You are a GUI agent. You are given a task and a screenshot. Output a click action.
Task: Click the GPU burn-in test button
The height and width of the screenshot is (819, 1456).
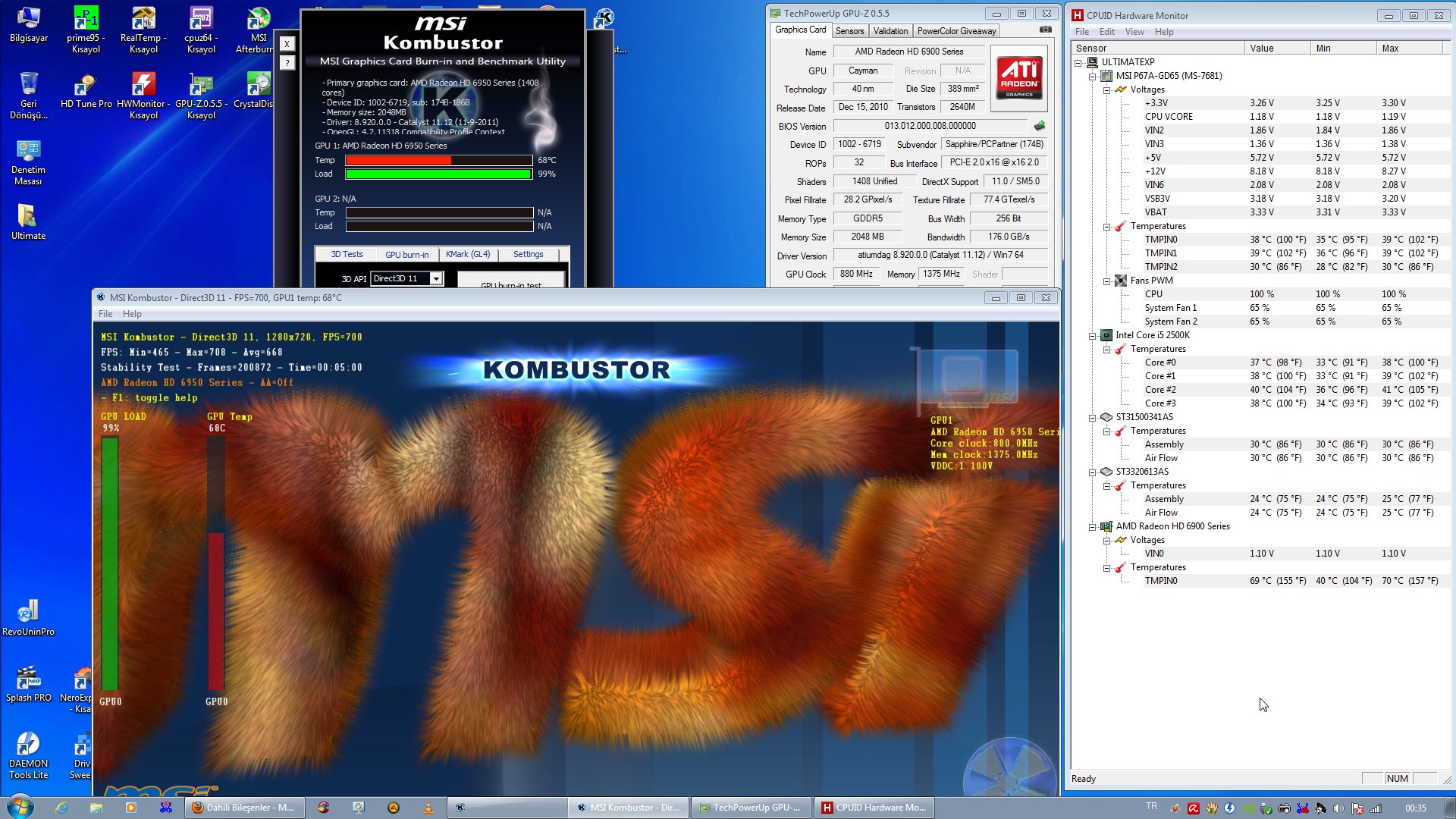tap(511, 280)
